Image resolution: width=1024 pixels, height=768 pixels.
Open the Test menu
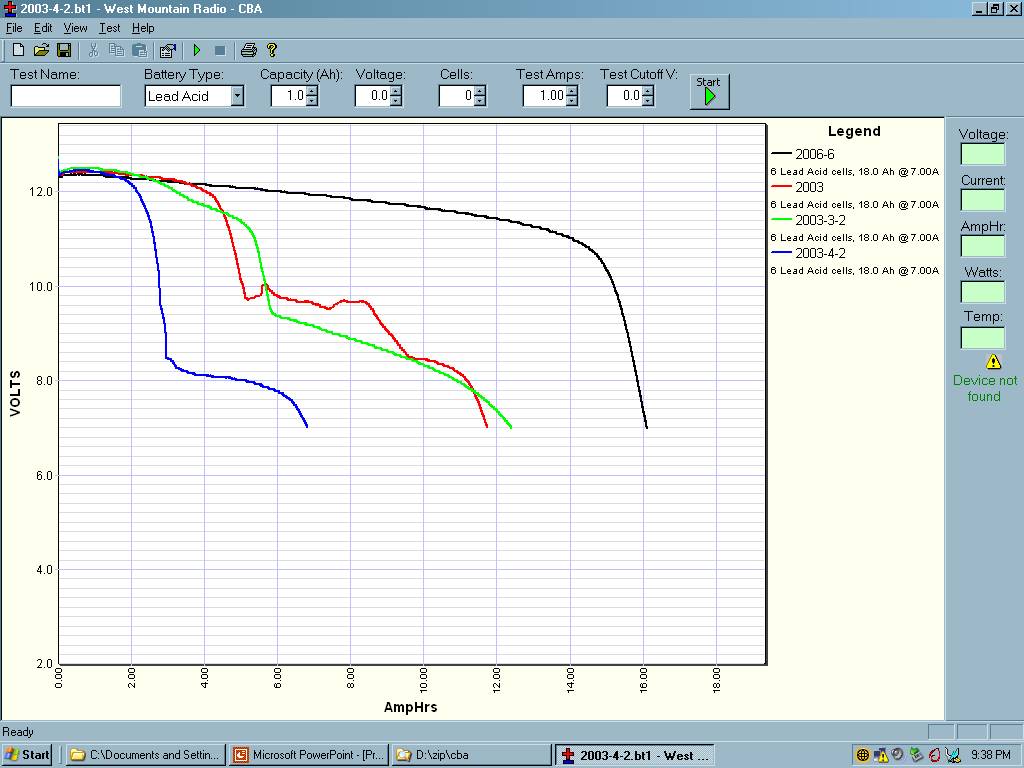tap(110, 28)
